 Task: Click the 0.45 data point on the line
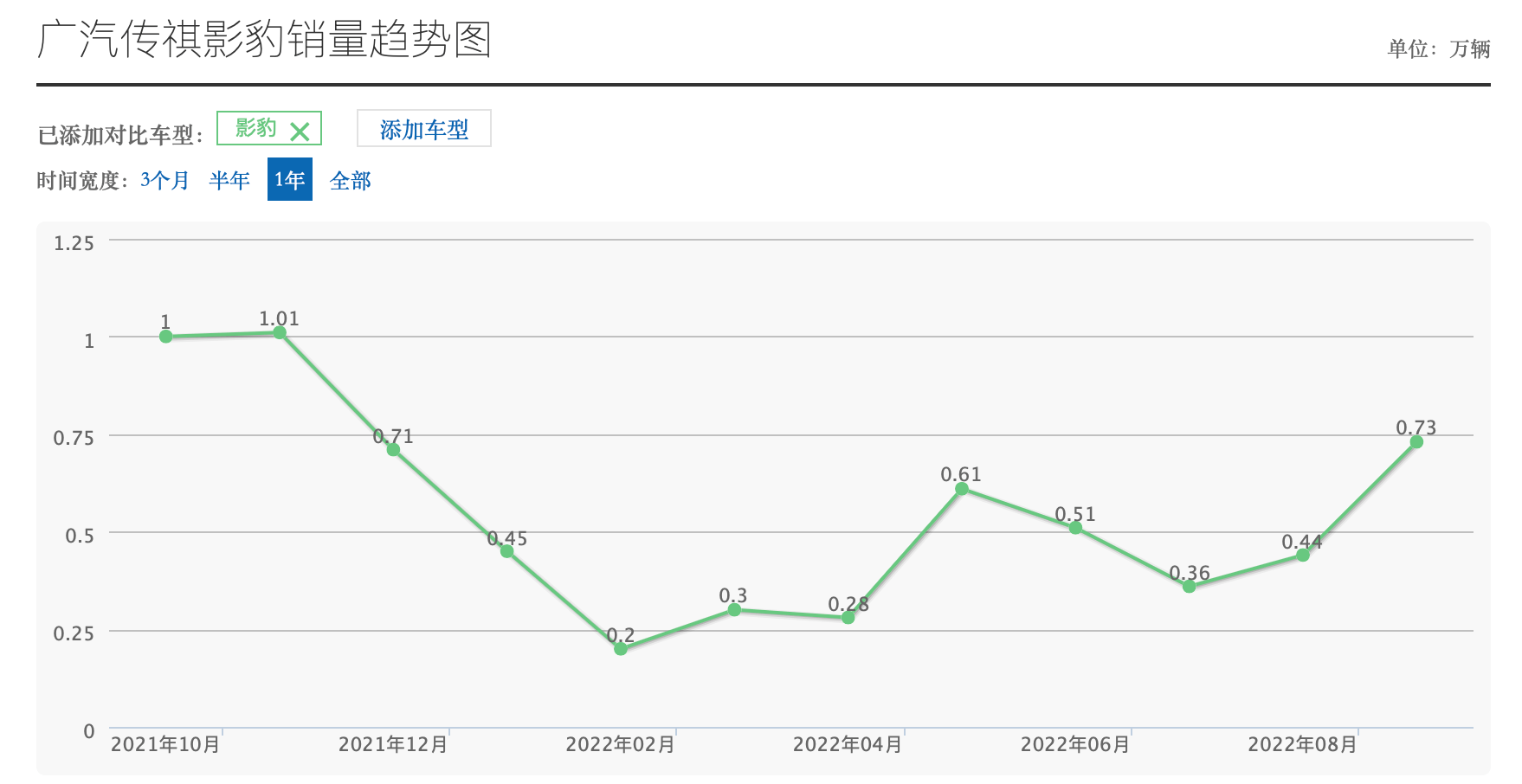[507, 551]
